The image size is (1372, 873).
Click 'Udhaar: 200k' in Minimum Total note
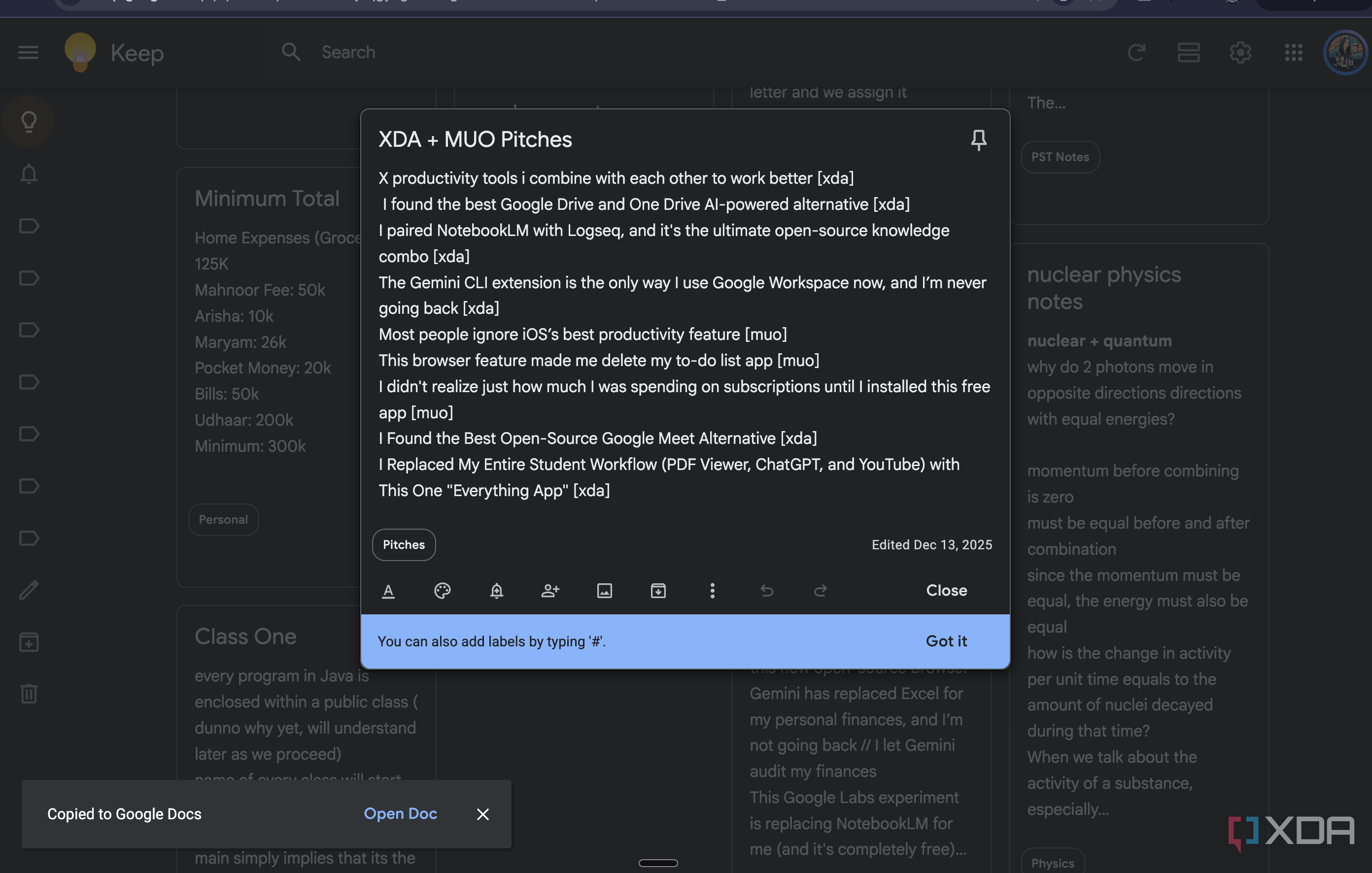244,420
